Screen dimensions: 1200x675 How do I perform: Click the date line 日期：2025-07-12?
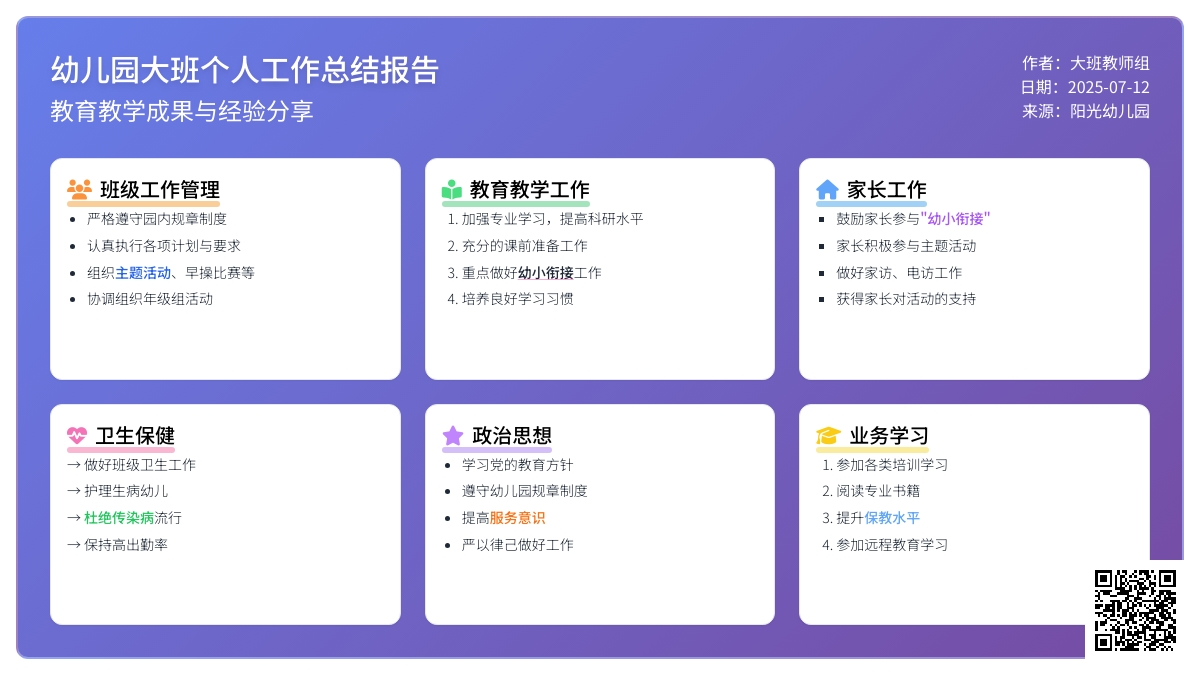click(1085, 87)
